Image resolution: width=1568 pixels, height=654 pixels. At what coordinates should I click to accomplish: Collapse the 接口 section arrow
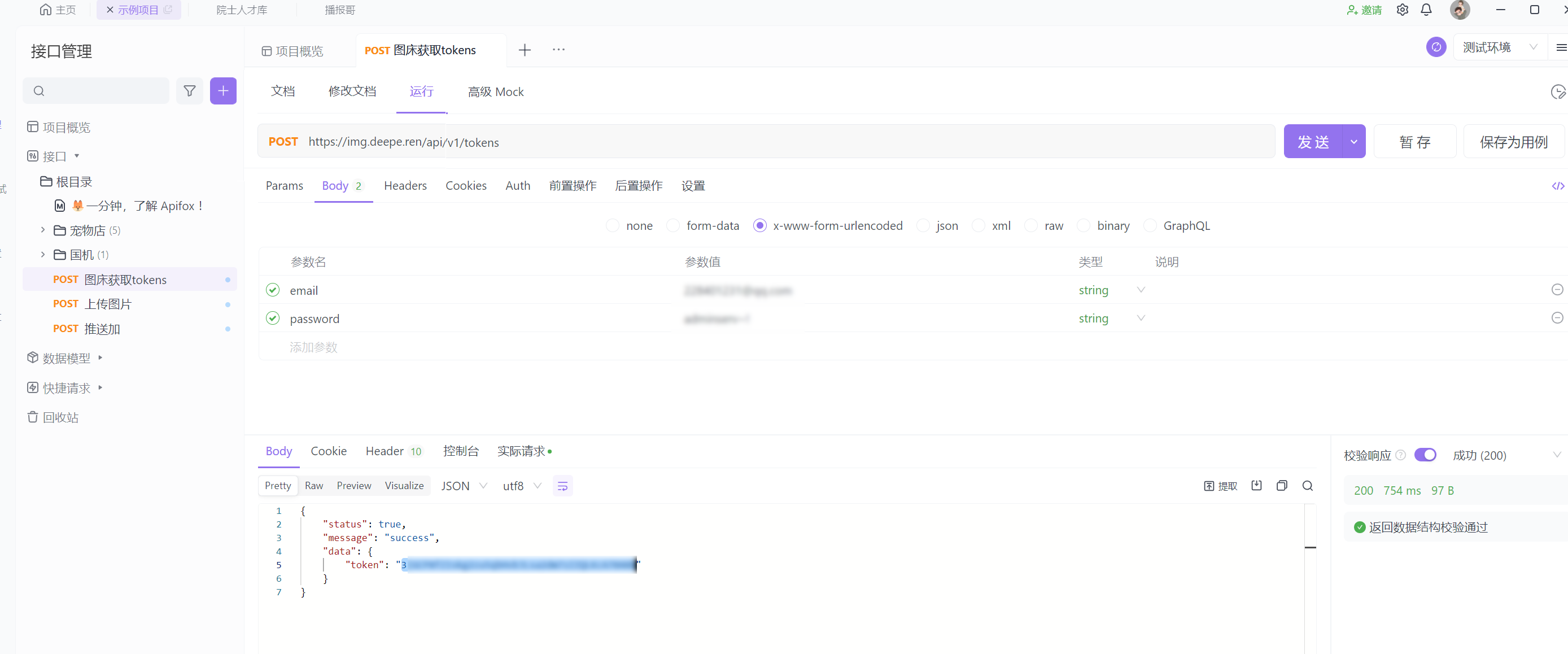pos(77,156)
